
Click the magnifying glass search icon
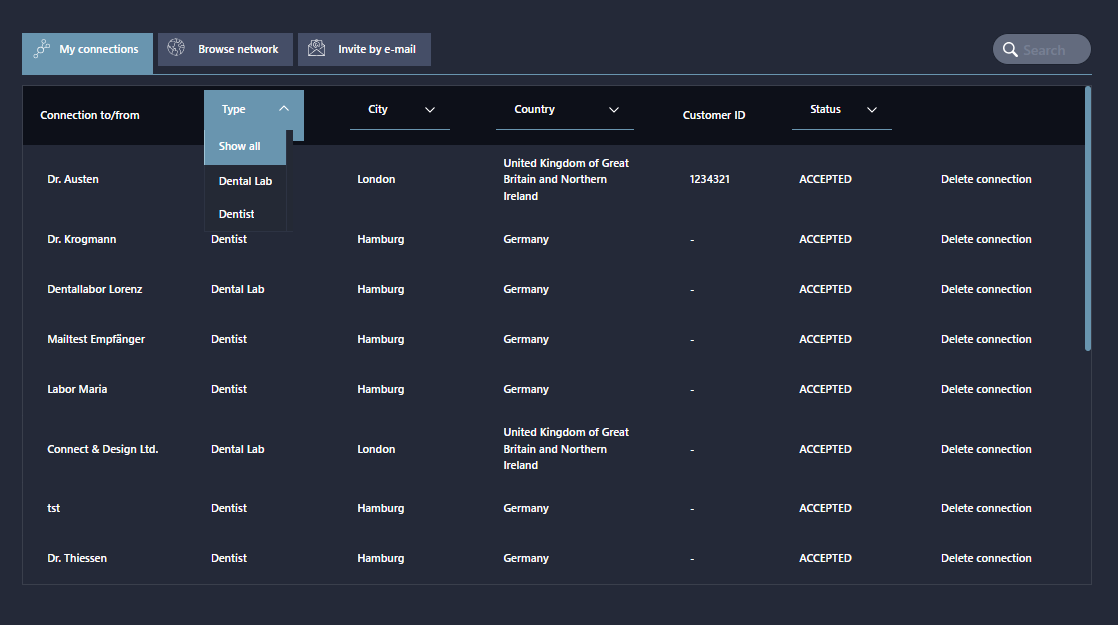tap(1010, 50)
